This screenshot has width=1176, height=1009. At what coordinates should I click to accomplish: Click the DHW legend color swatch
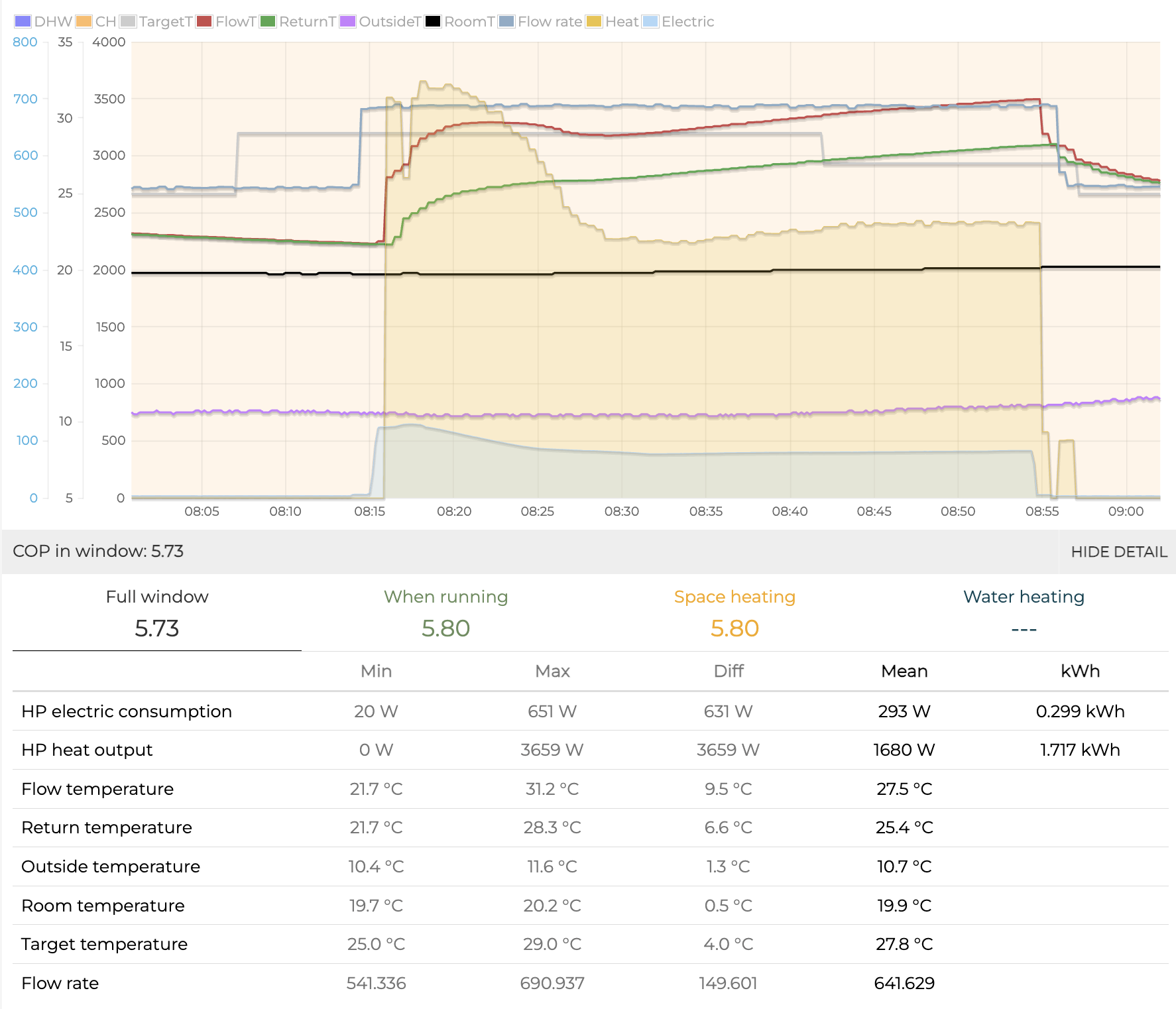point(23,21)
